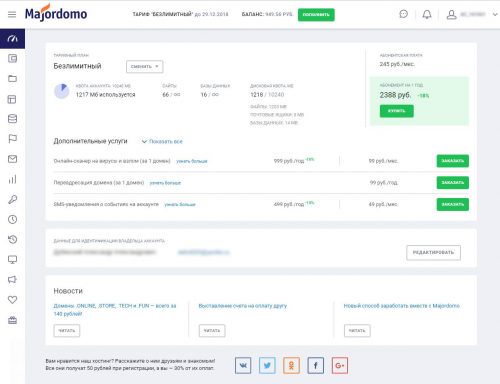Click the header tariff Безлимитный text

(x=163, y=14)
